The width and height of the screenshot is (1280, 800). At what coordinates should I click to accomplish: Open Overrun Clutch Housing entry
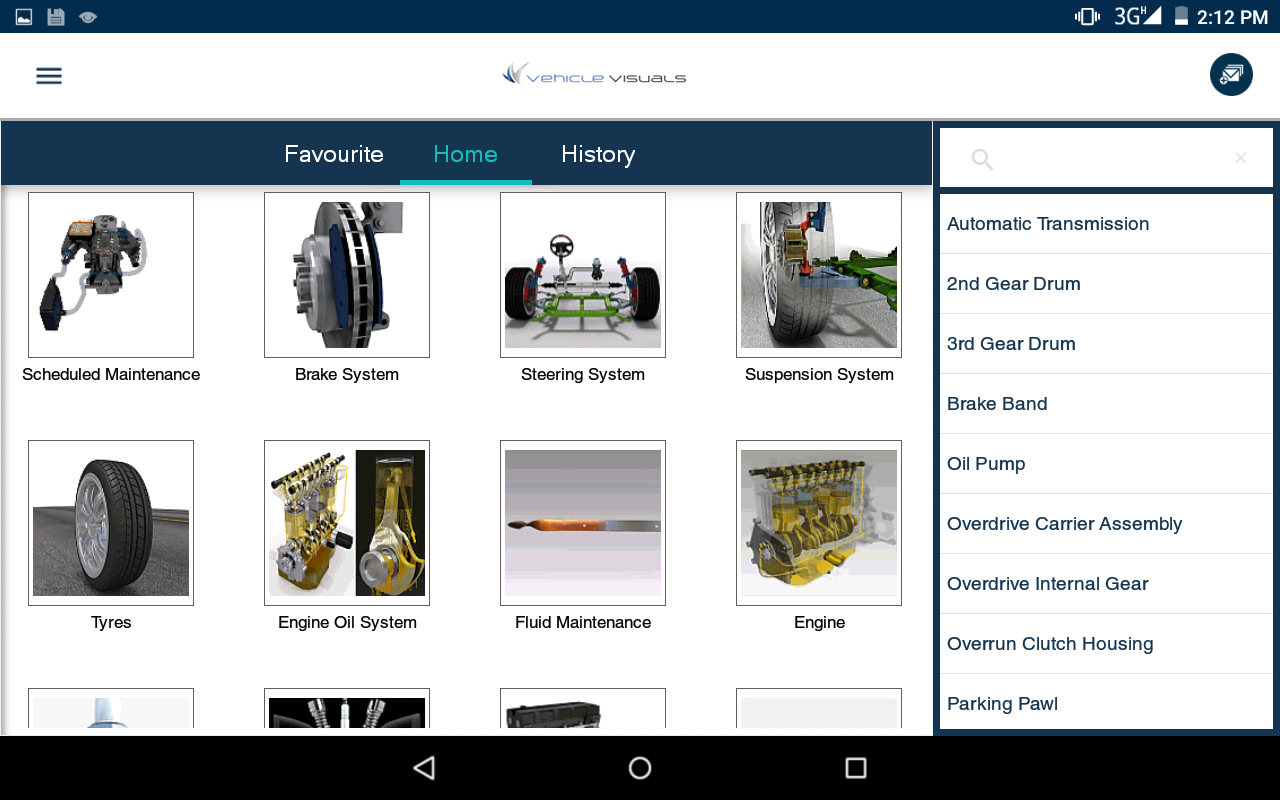click(1106, 644)
